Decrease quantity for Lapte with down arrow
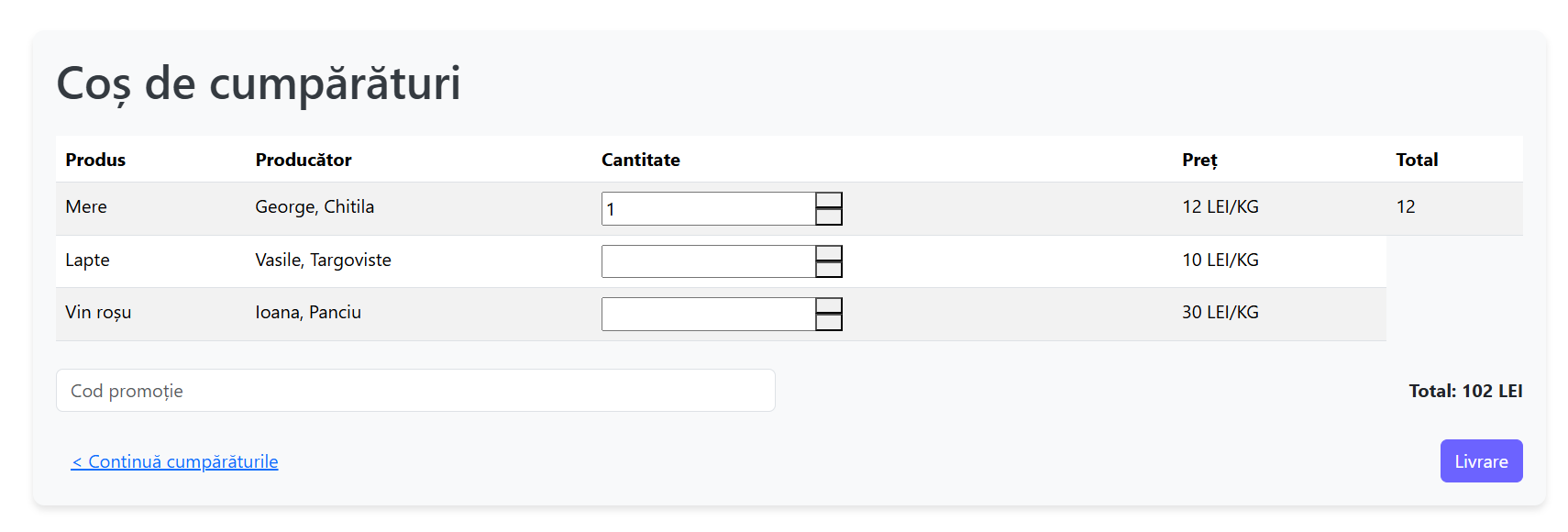The height and width of the screenshot is (532, 1568). 829,270
